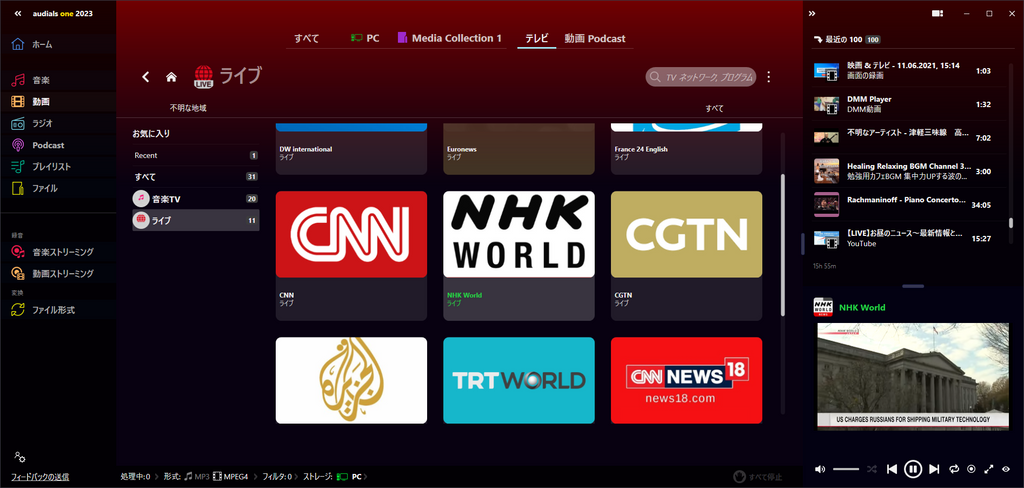This screenshot has height=488, width=1024.
Task: Open the 音楽 section
Action: pos(39,80)
